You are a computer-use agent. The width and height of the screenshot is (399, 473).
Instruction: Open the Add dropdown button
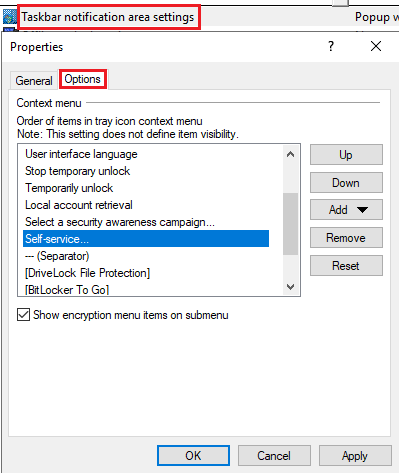346,210
